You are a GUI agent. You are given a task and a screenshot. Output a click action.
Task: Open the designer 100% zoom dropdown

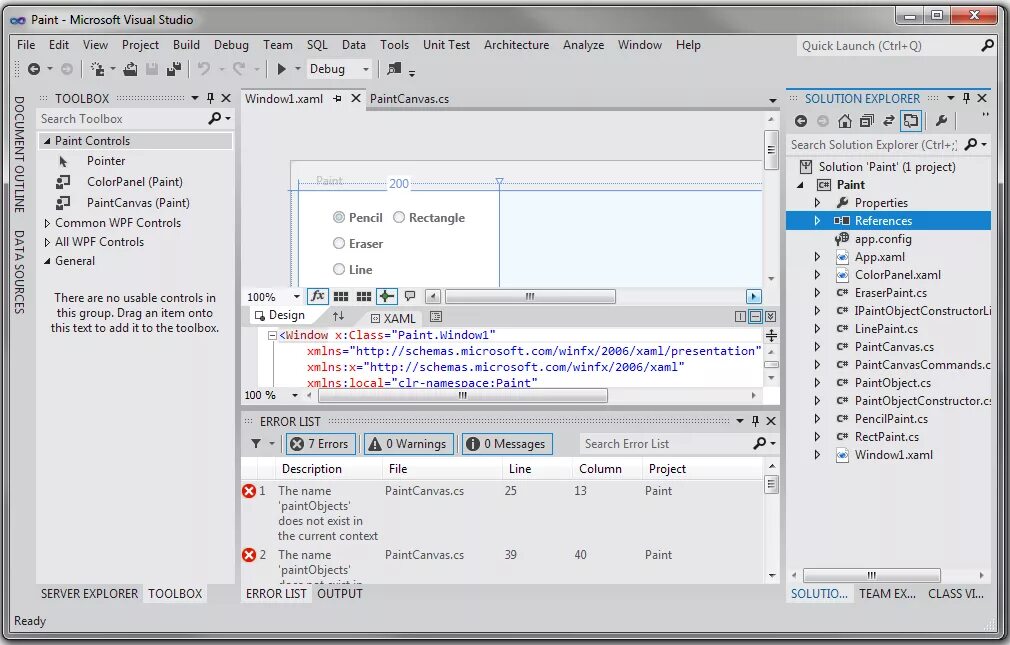coord(296,296)
